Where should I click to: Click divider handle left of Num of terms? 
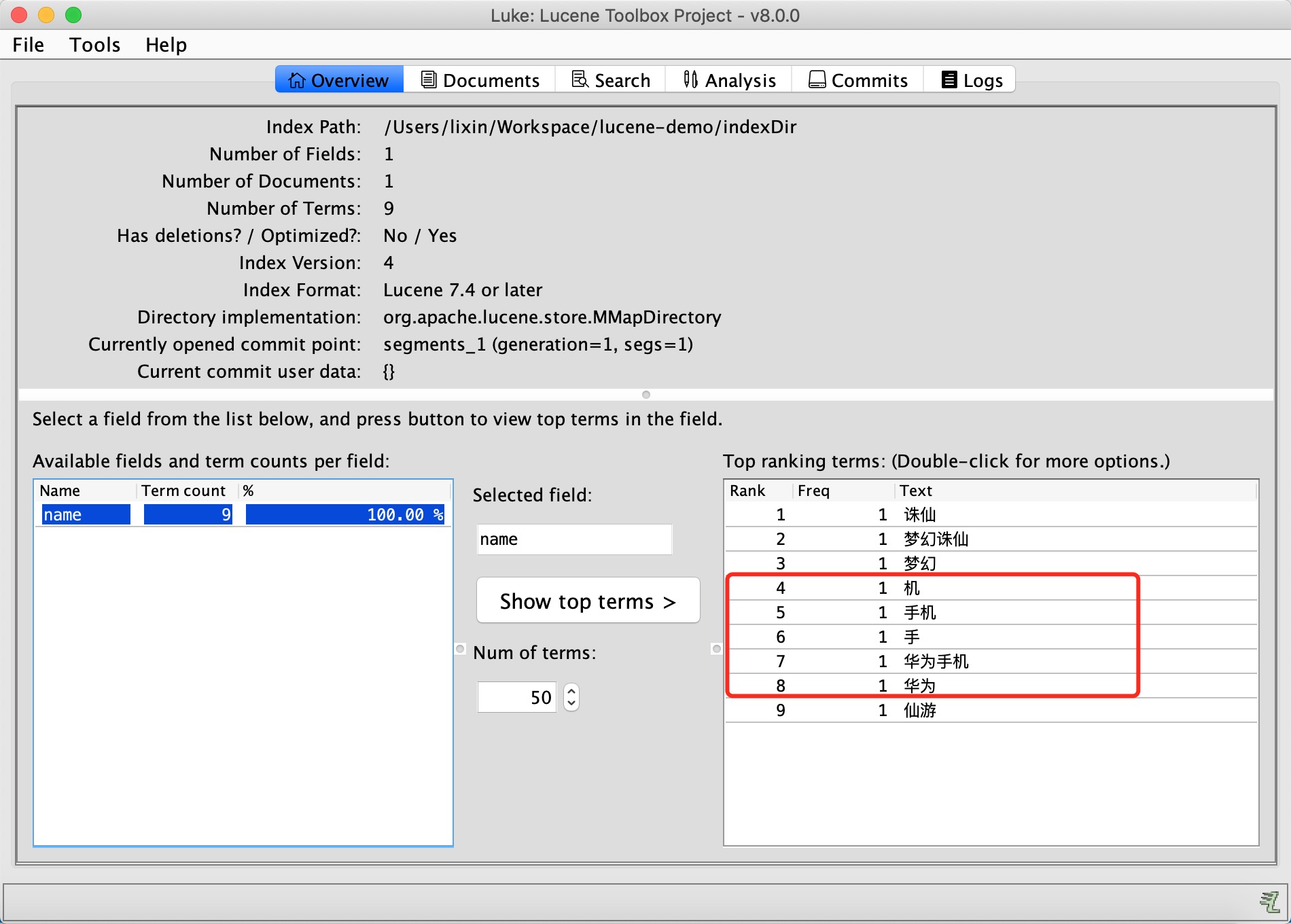click(x=460, y=649)
